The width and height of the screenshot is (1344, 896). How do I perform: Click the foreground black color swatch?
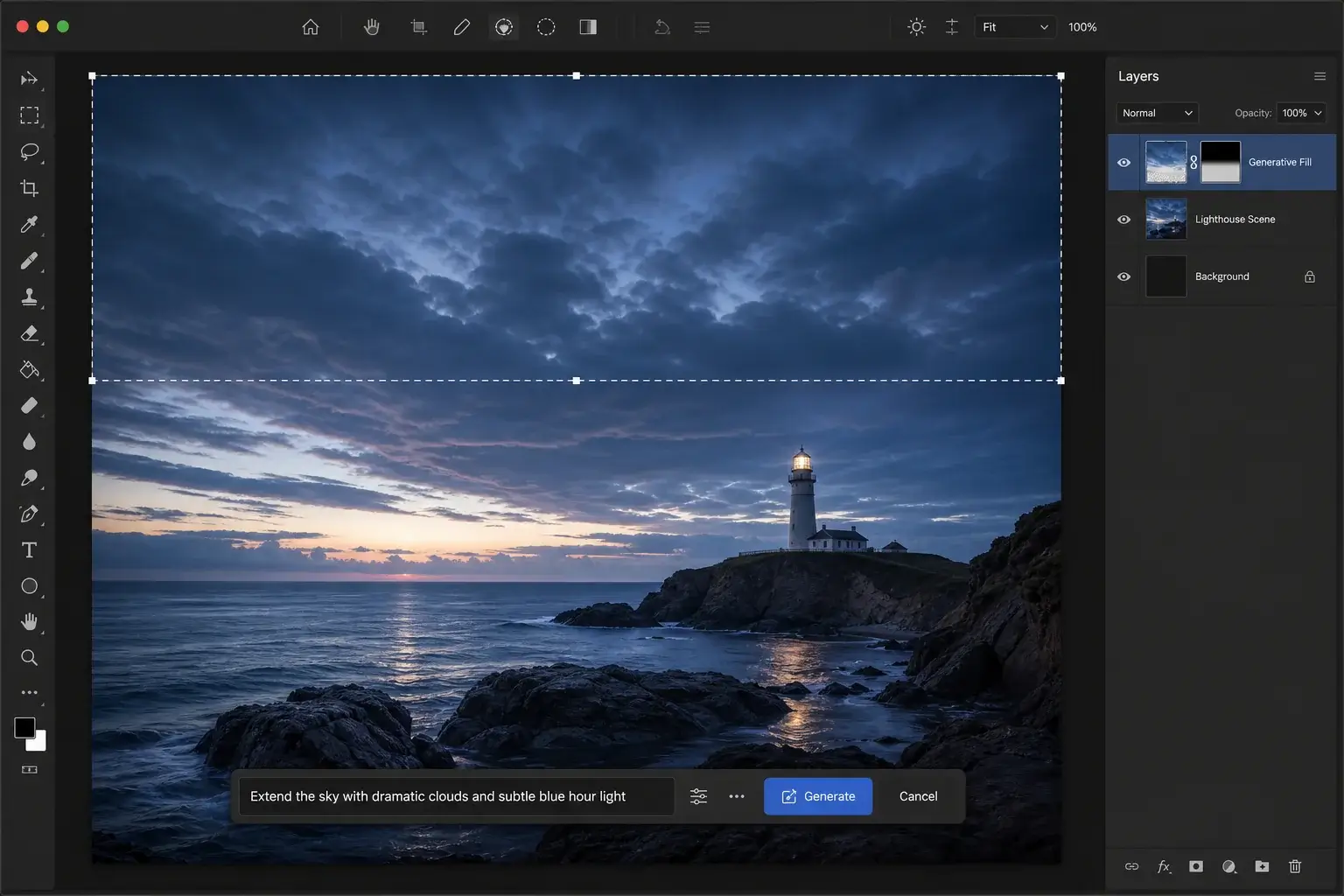[x=24, y=728]
